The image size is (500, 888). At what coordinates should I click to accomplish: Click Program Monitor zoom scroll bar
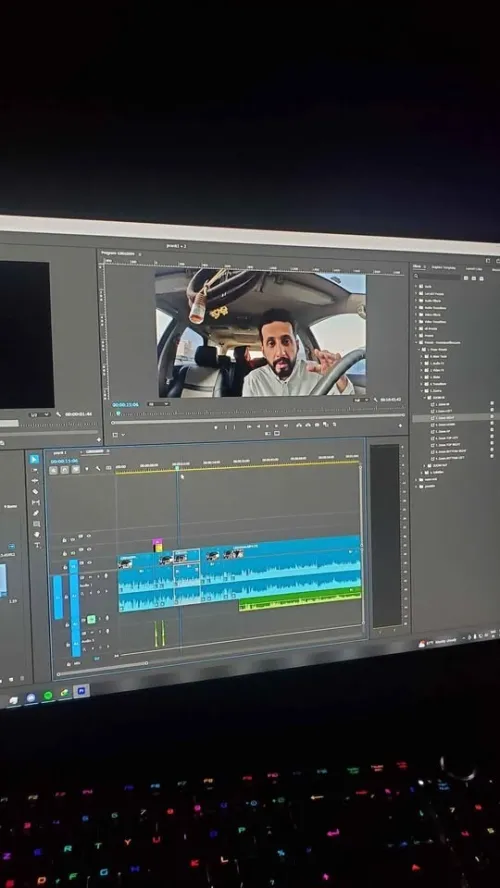258,420
